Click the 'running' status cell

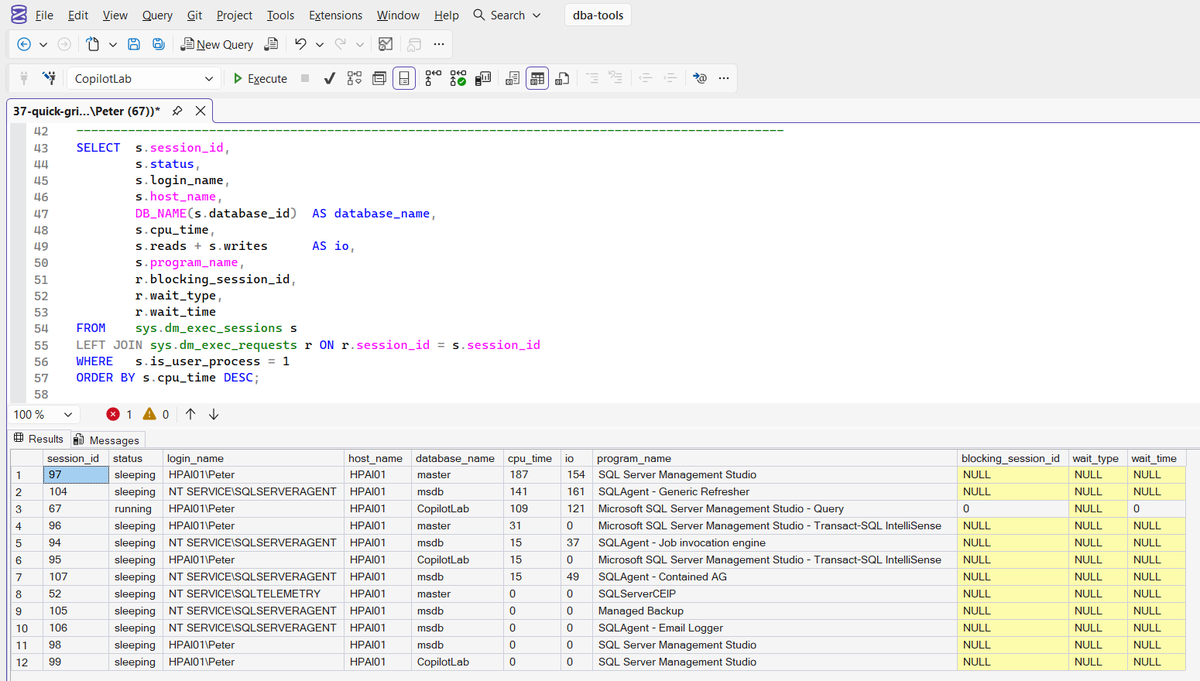click(136, 509)
